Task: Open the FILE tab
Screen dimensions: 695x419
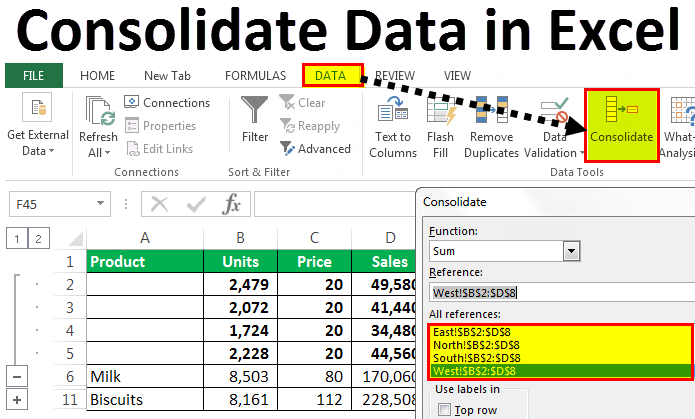Action: pos(34,76)
